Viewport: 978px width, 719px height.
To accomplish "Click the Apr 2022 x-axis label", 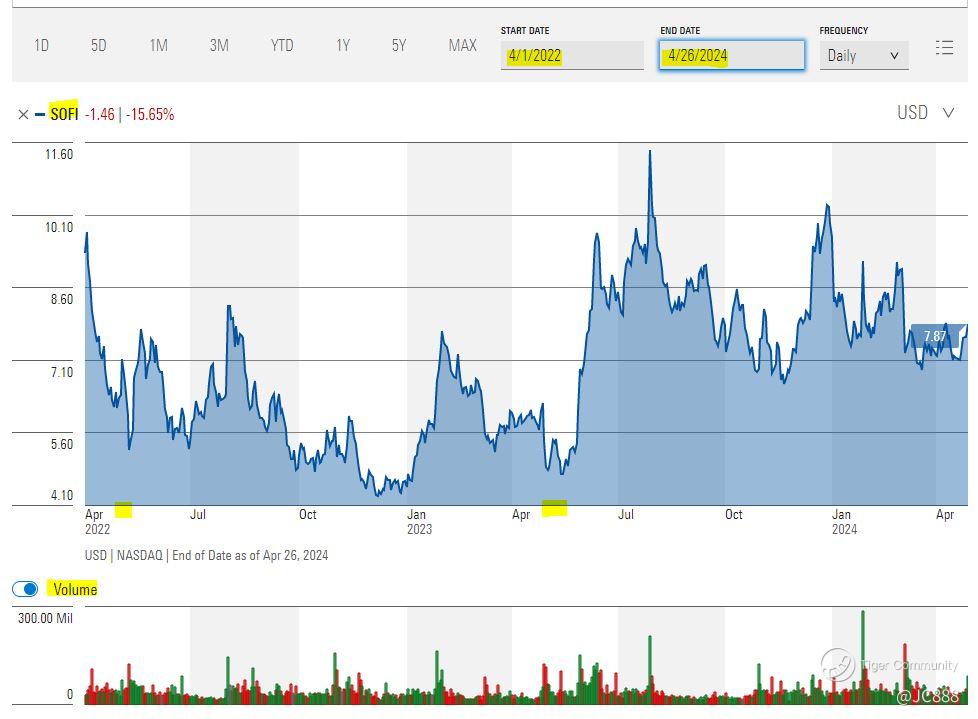I will (x=97, y=522).
